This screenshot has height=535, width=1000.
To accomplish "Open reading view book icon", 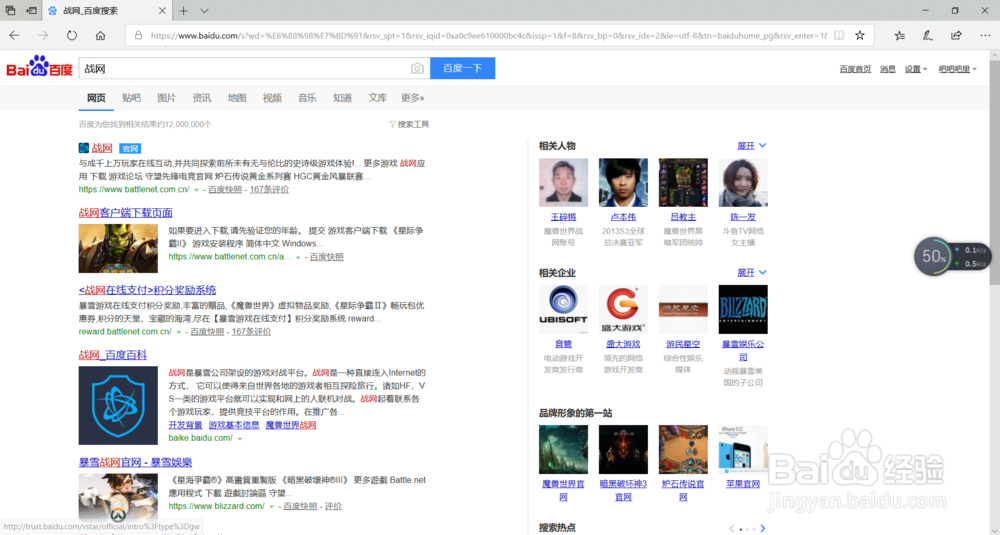I will click(839, 36).
